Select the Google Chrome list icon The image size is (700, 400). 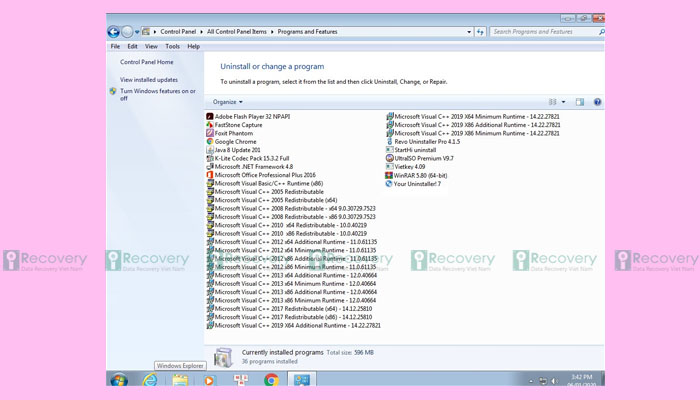click(x=210, y=141)
